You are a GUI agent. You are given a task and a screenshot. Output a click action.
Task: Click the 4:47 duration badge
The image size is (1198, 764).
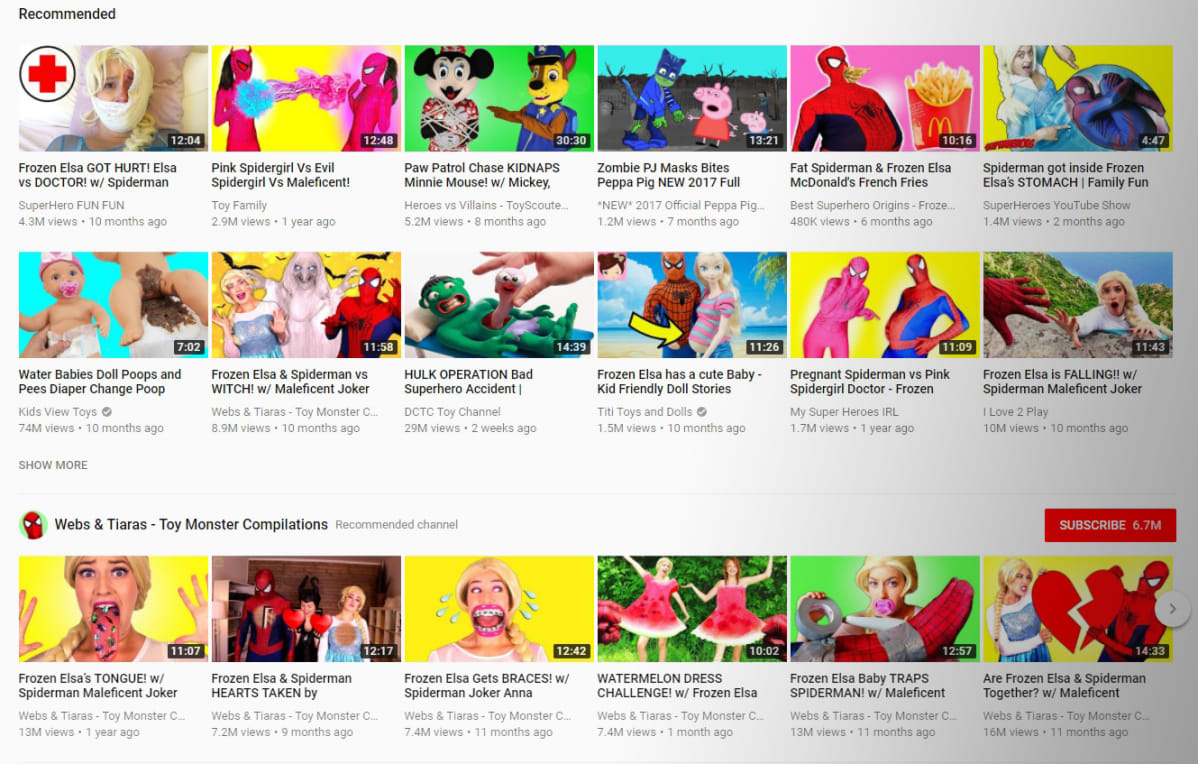click(x=1153, y=141)
